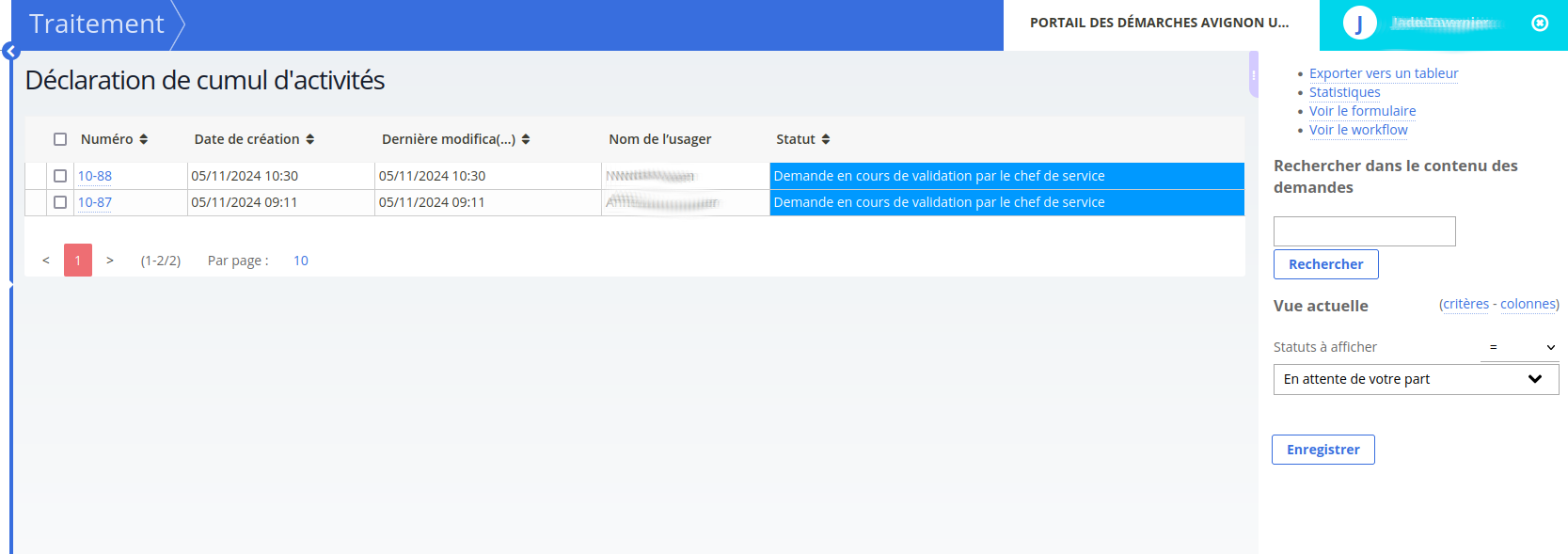
Task: Go to next page arrow in pagination
Action: coord(110,261)
